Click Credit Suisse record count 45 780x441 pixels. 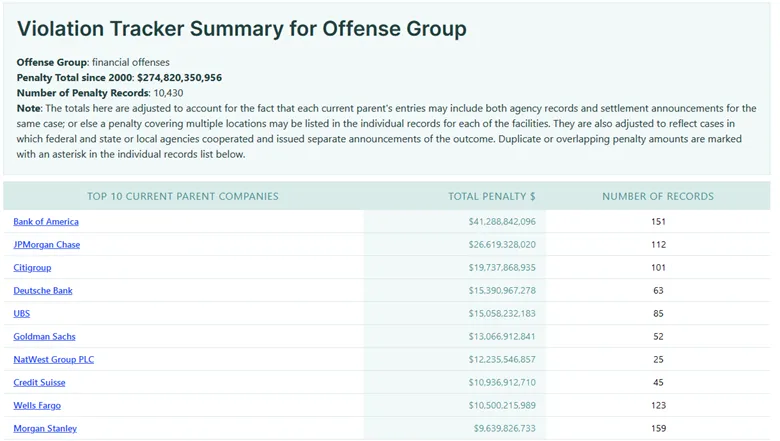[x=658, y=382]
